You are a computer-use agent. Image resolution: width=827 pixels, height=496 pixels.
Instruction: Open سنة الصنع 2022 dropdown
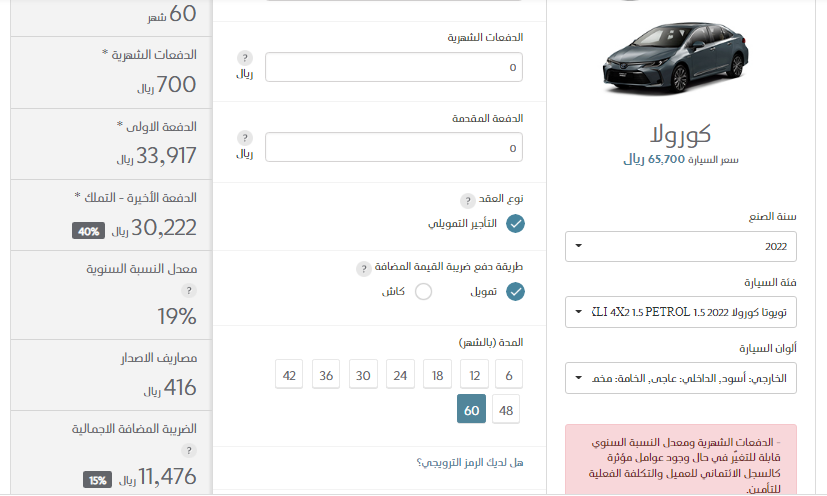click(x=680, y=246)
